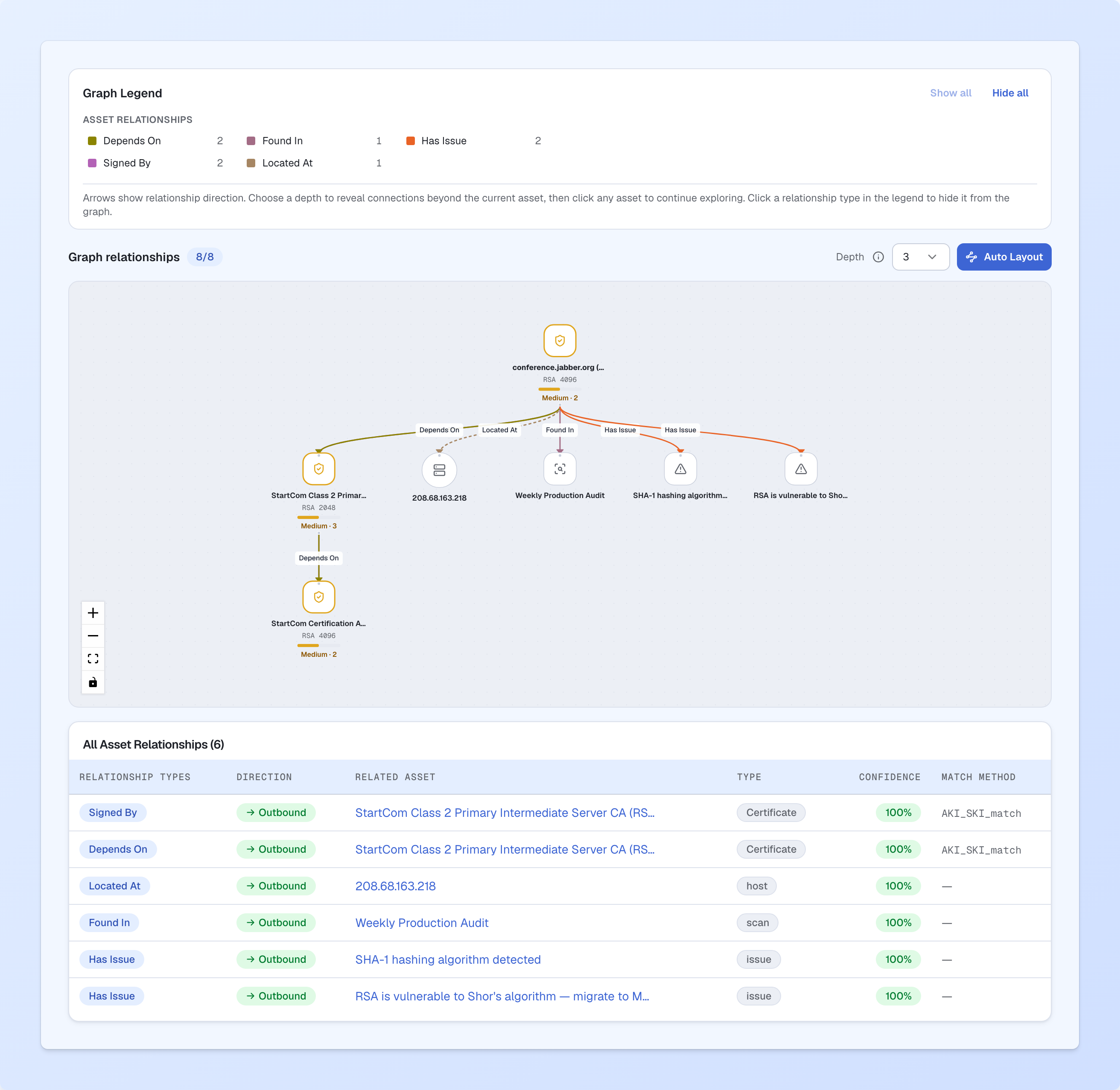
Task: Click the scan type badge
Action: [757, 922]
